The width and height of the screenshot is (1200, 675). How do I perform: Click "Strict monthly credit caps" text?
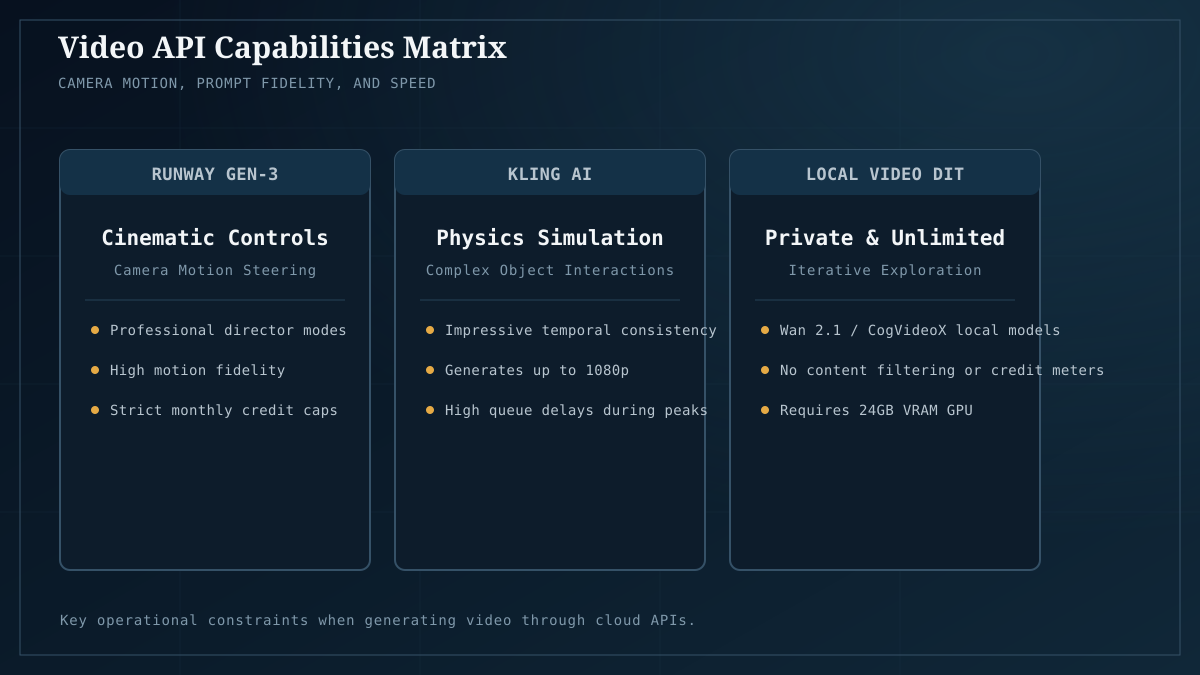224,410
